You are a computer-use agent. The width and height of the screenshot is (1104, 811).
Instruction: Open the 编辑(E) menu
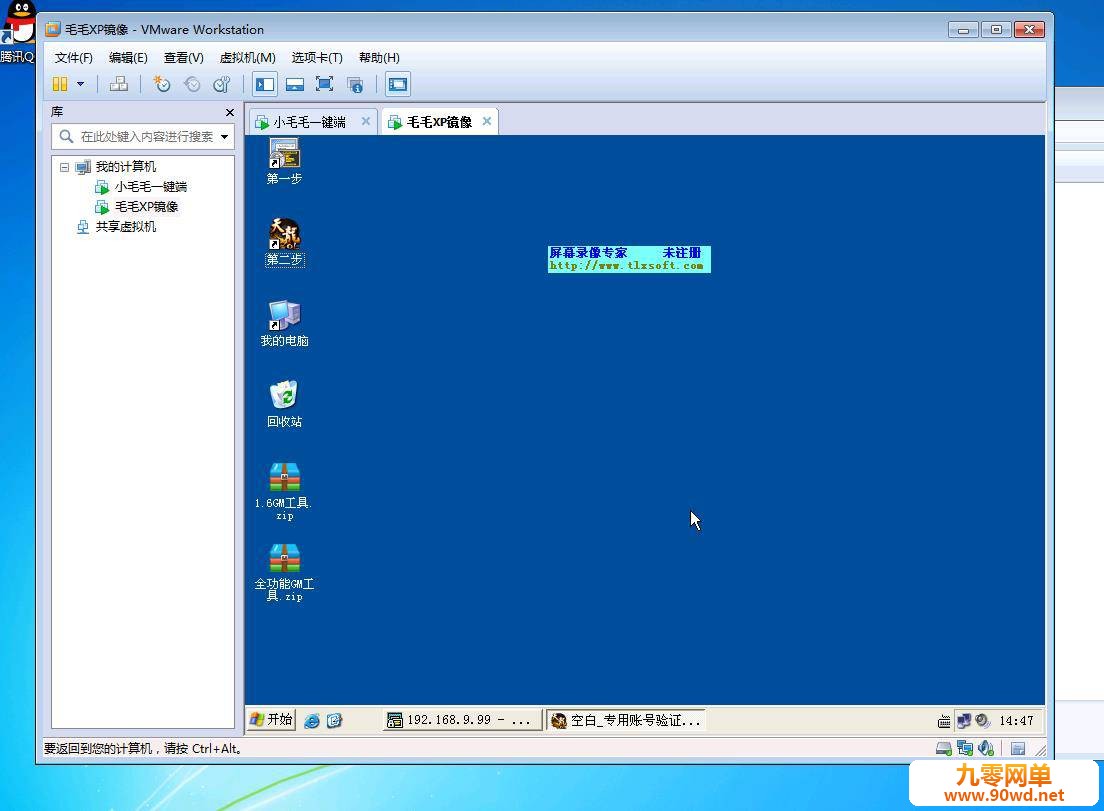click(128, 58)
